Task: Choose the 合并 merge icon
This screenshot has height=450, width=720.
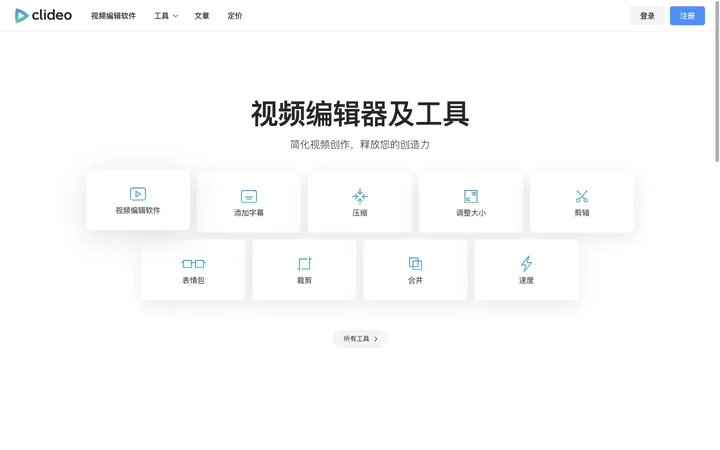Action: coord(416,264)
